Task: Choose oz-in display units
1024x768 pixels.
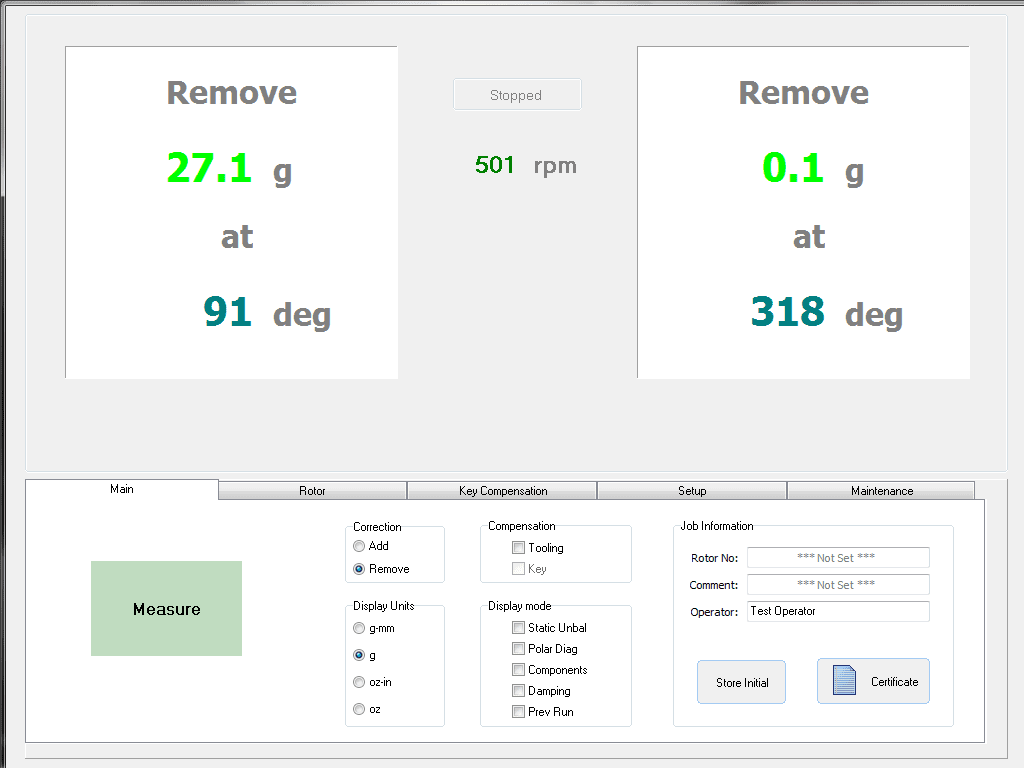Action: point(359,682)
